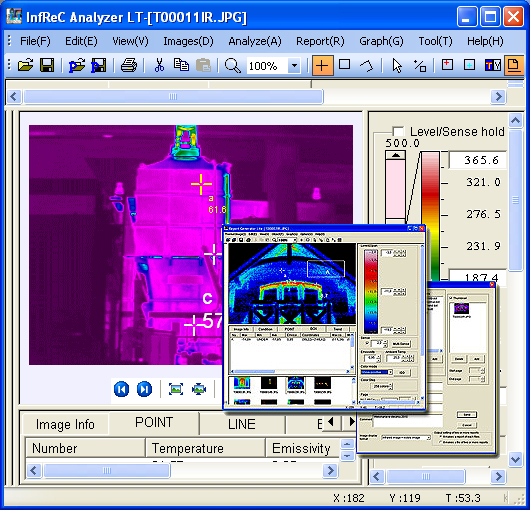Switch to the Image Info tab
This screenshot has width=530, height=510.
65,424
